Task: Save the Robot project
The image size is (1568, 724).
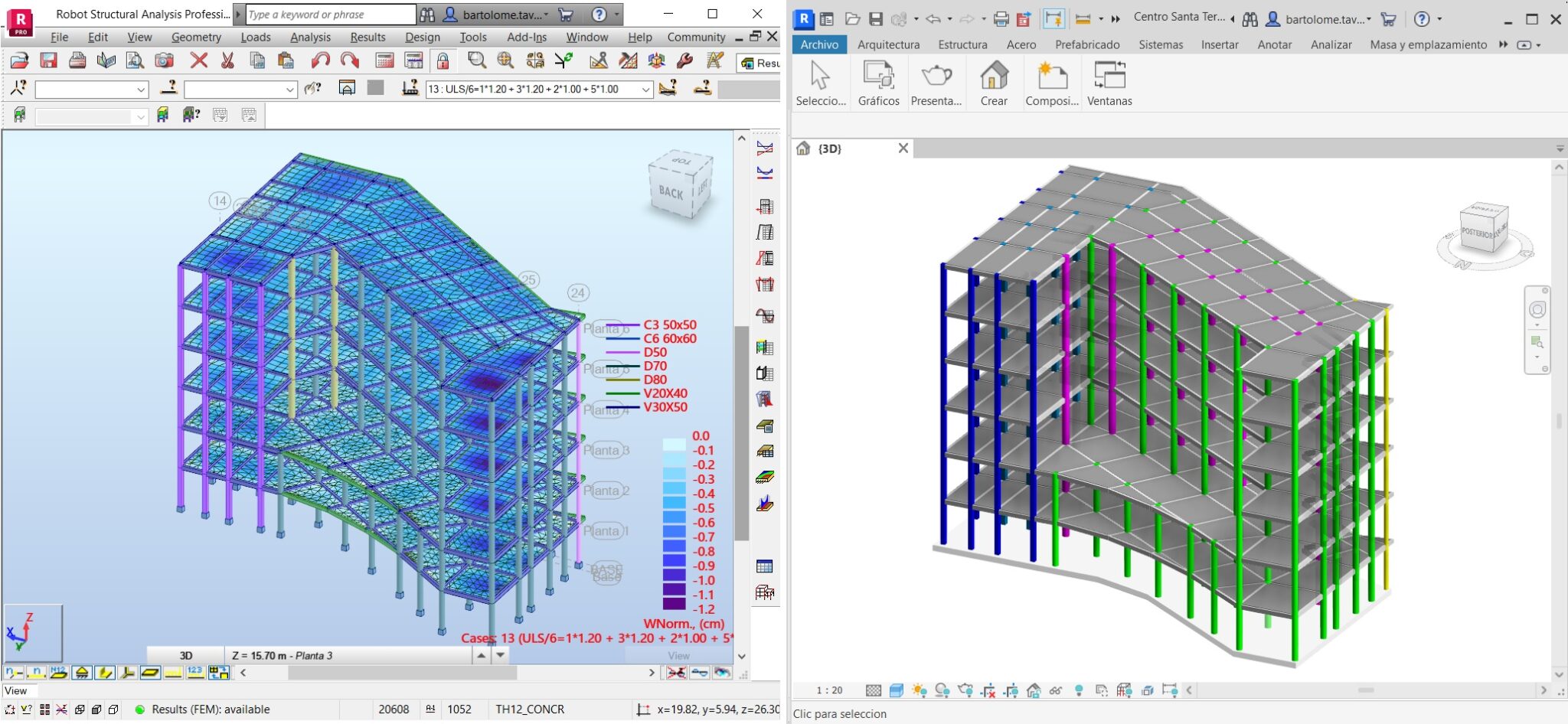Action: pos(48,60)
